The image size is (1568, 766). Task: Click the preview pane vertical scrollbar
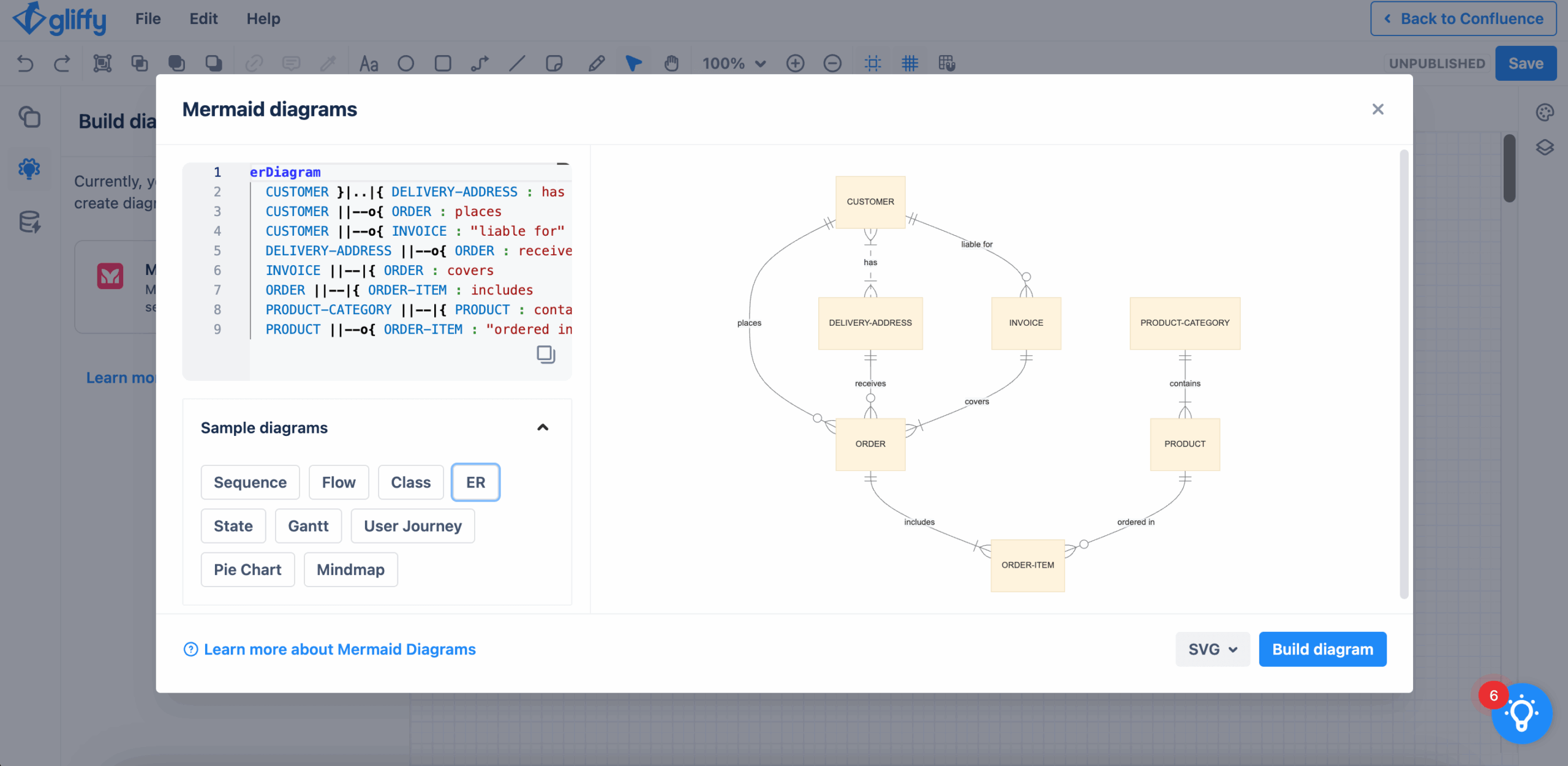pyautogui.click(x=1404, y=374)
